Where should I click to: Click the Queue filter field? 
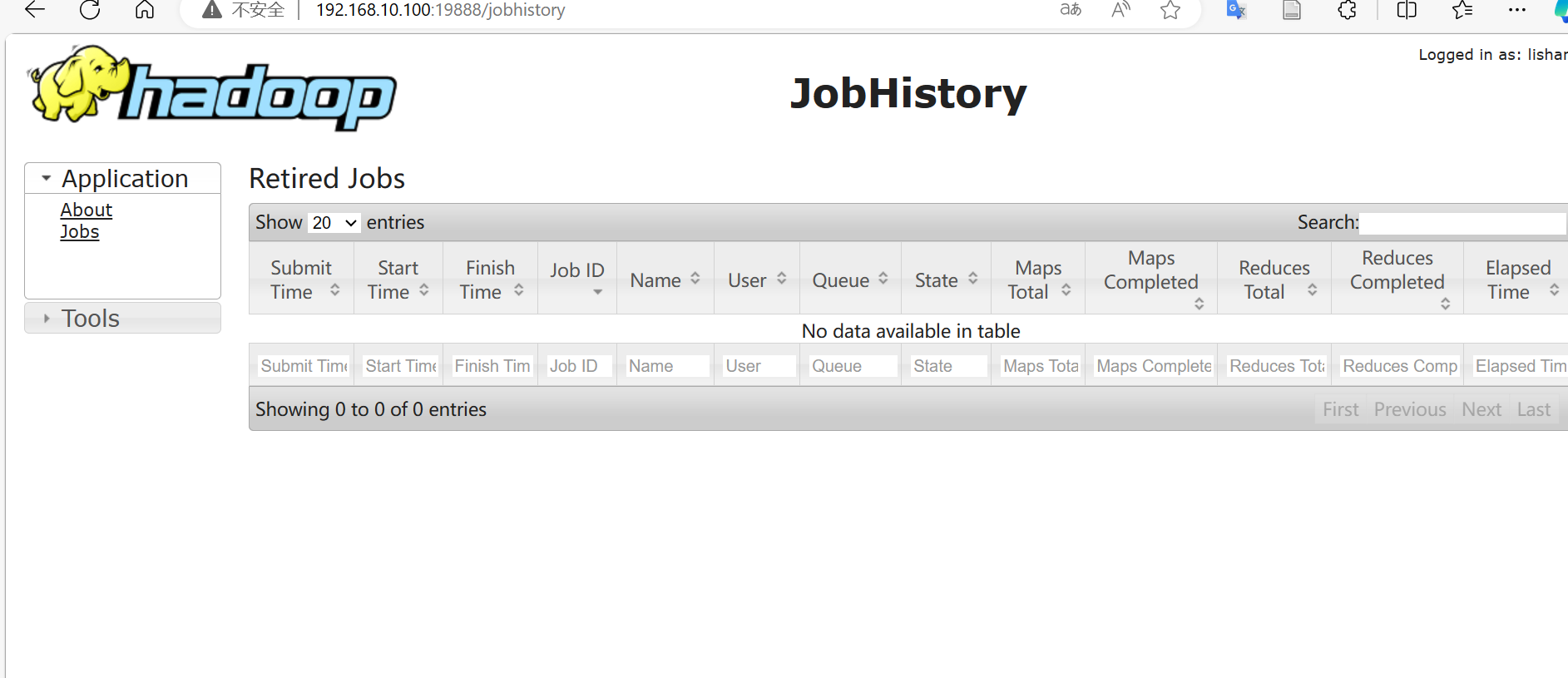tap(853, 366)
